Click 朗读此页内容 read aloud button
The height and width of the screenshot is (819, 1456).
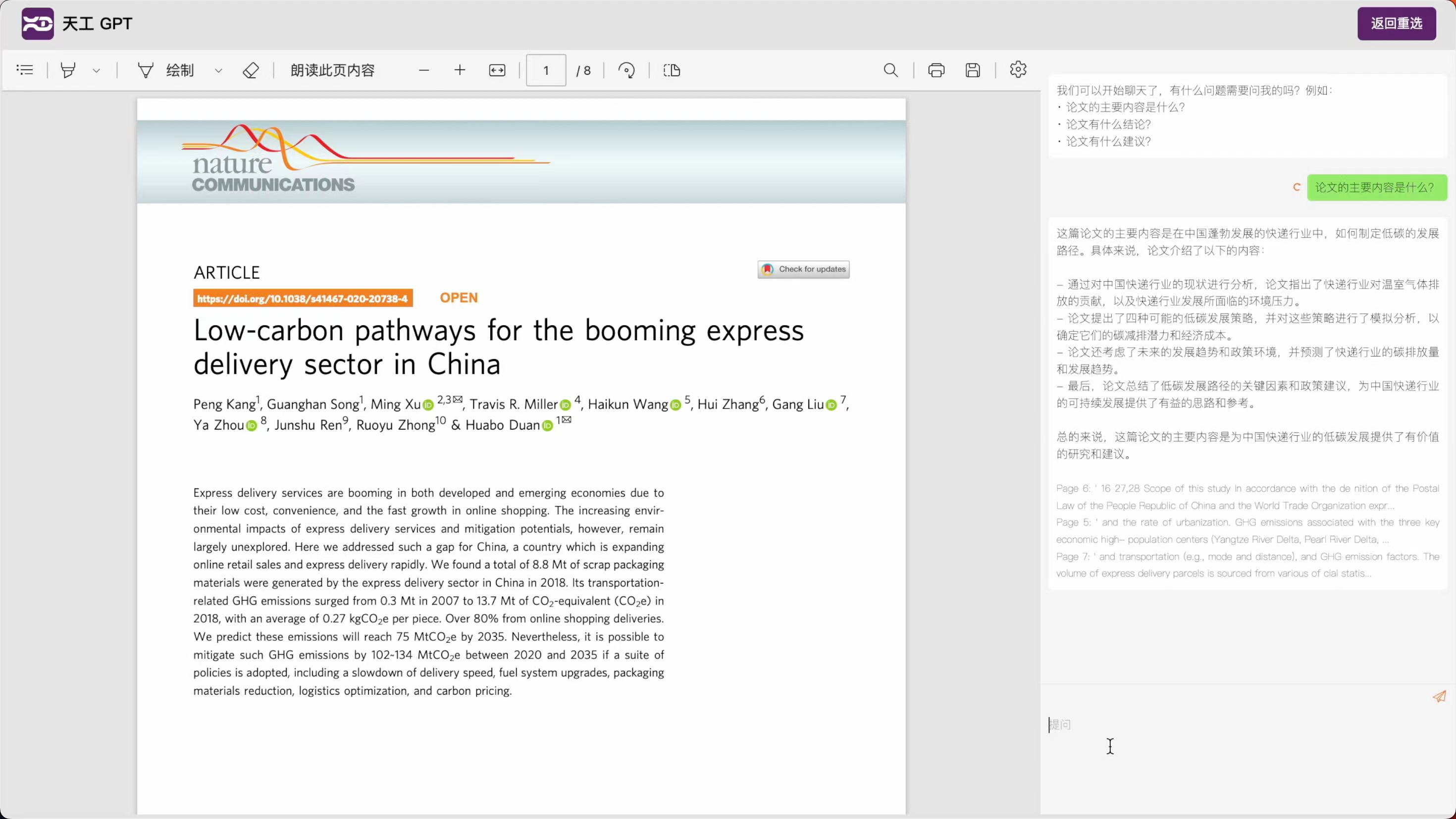coord(332,70)
